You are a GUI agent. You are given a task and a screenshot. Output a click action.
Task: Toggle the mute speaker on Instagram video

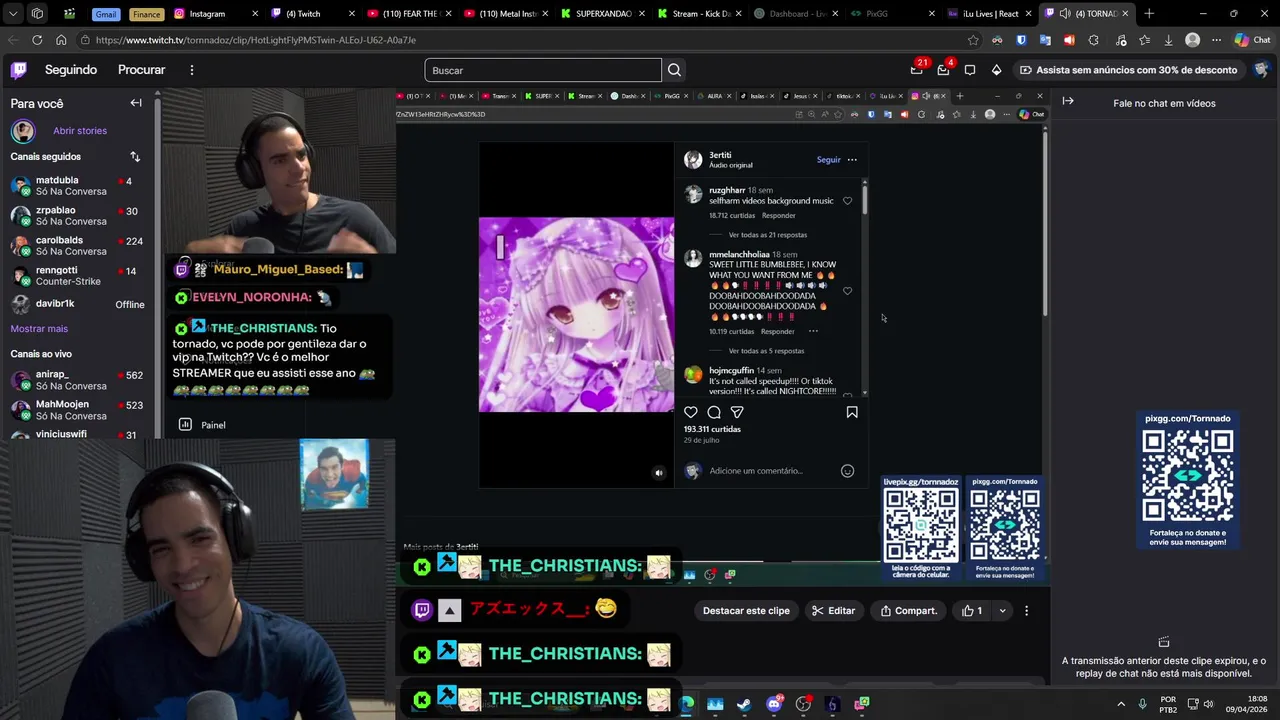pos(658,473)
